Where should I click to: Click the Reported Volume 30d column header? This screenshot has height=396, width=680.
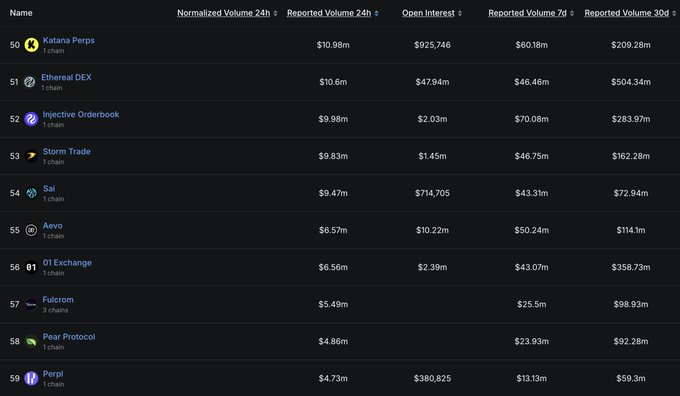click(627, 13)
